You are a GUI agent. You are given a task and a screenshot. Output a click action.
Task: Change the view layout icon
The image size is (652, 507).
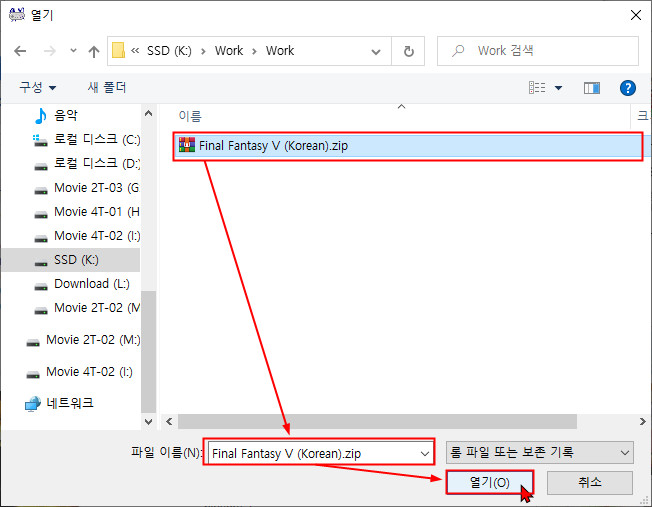pos(537,88)
